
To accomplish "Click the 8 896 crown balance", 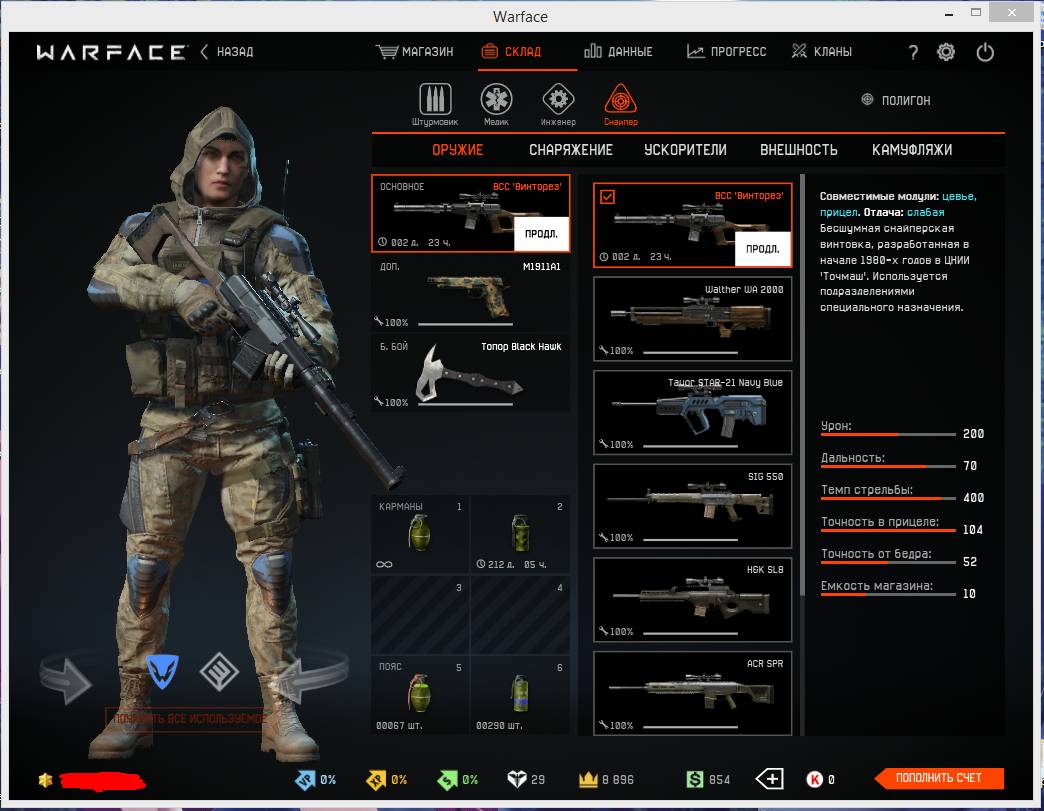I will pos(618,780).
